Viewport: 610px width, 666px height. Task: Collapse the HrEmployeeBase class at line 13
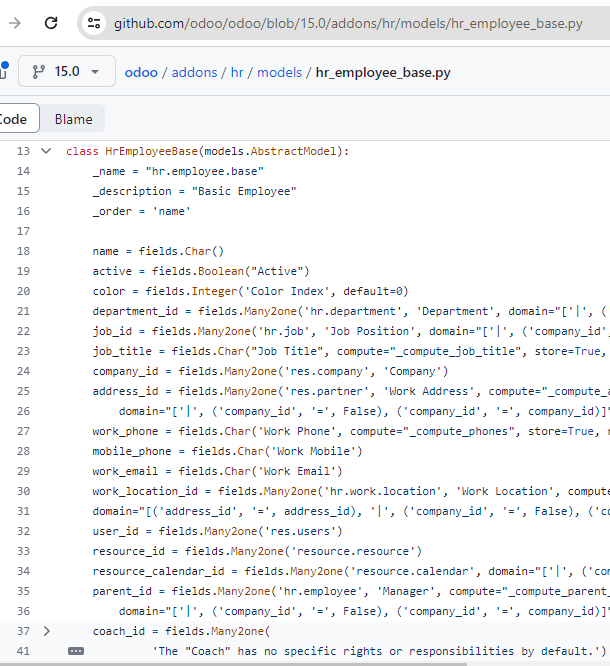coord(46,151)
